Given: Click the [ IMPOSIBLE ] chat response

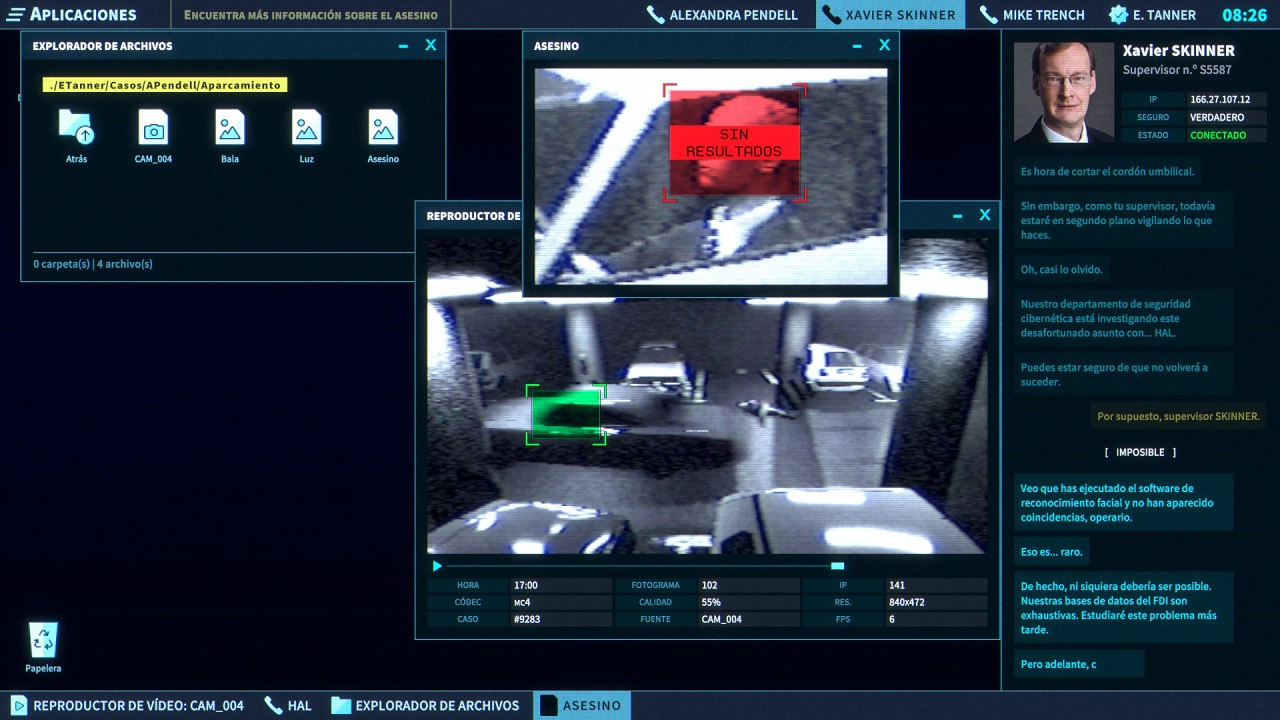Looking at the screenshot, I should point(1140,452).
